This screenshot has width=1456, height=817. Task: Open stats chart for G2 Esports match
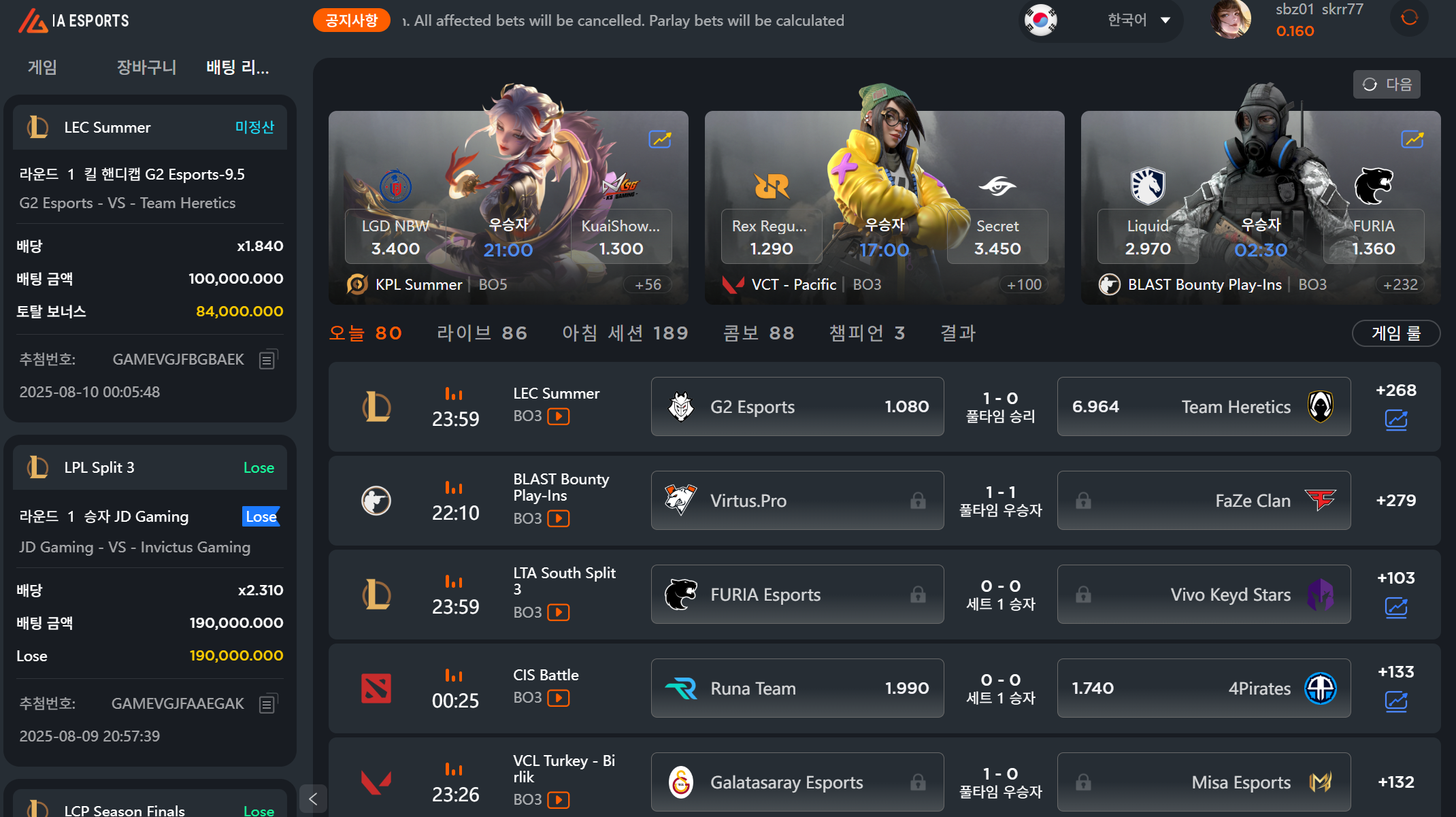click(1396, 420)
